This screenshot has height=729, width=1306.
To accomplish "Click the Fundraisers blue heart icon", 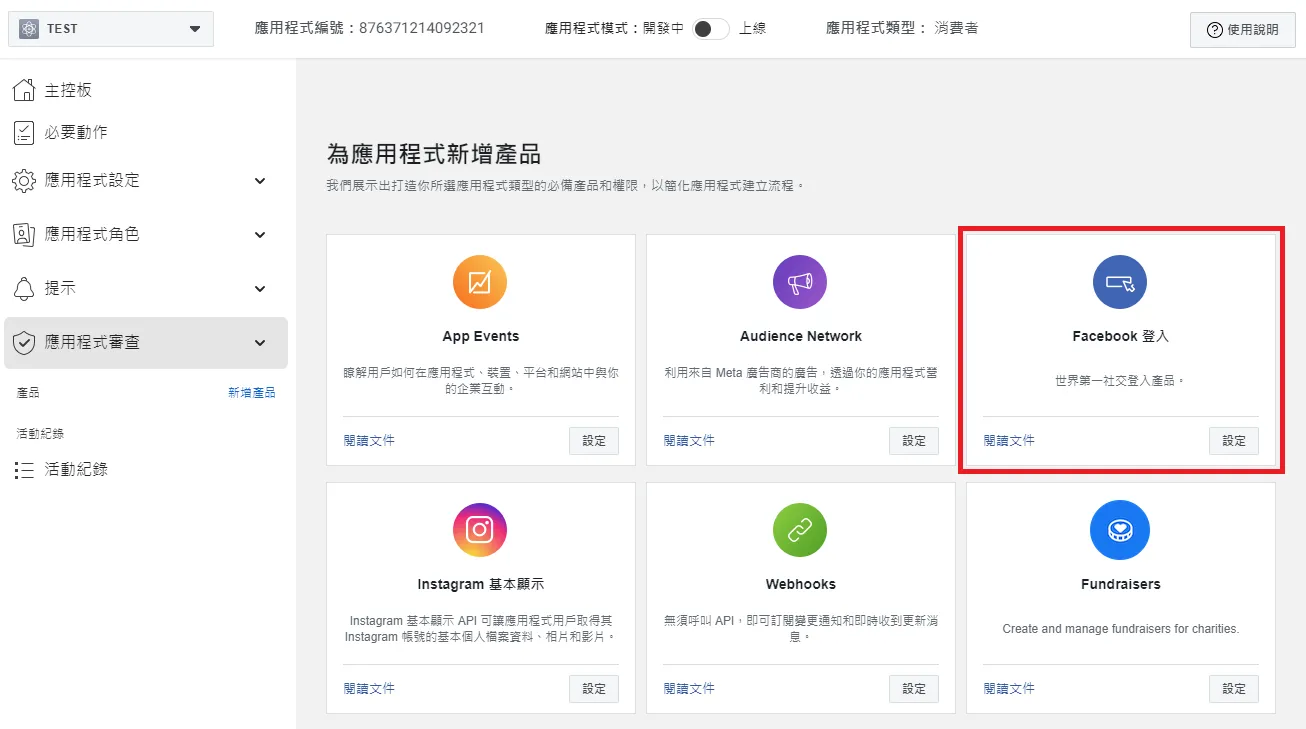I will 1120,530.
